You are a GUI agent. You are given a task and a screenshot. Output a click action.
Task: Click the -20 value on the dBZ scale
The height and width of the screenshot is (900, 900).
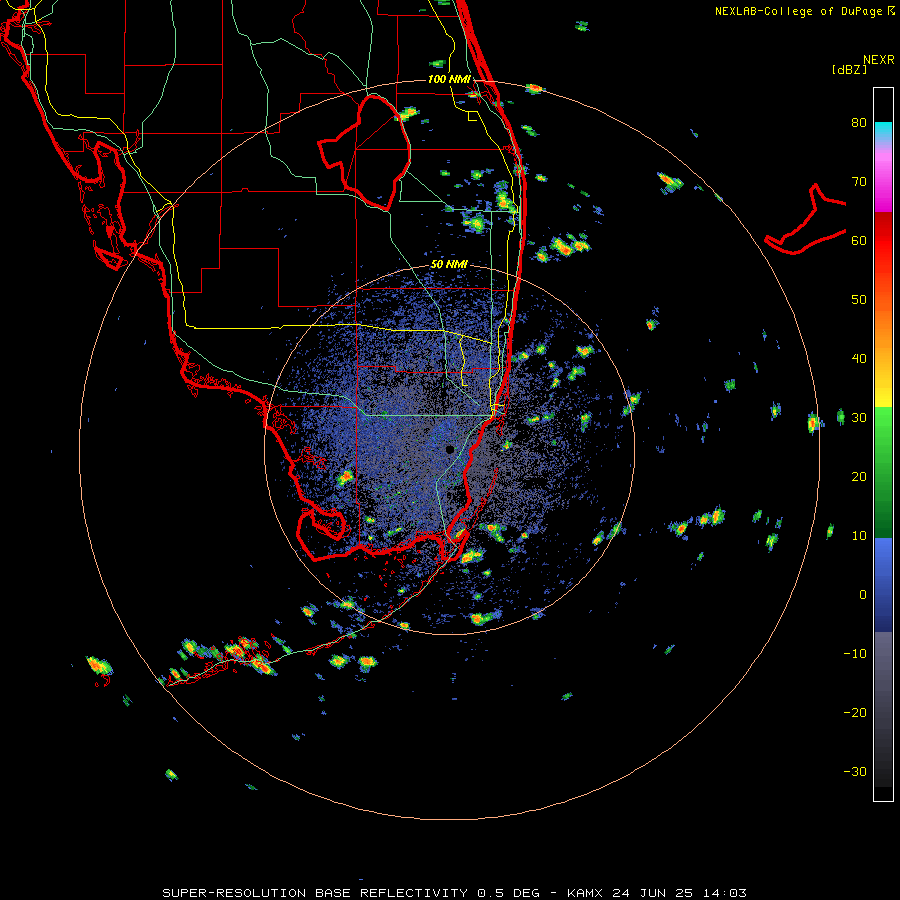point(855,712)
